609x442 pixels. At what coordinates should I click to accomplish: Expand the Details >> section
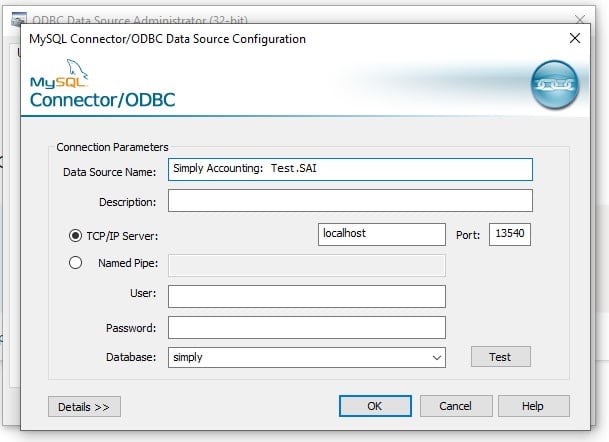click(85, 406)
